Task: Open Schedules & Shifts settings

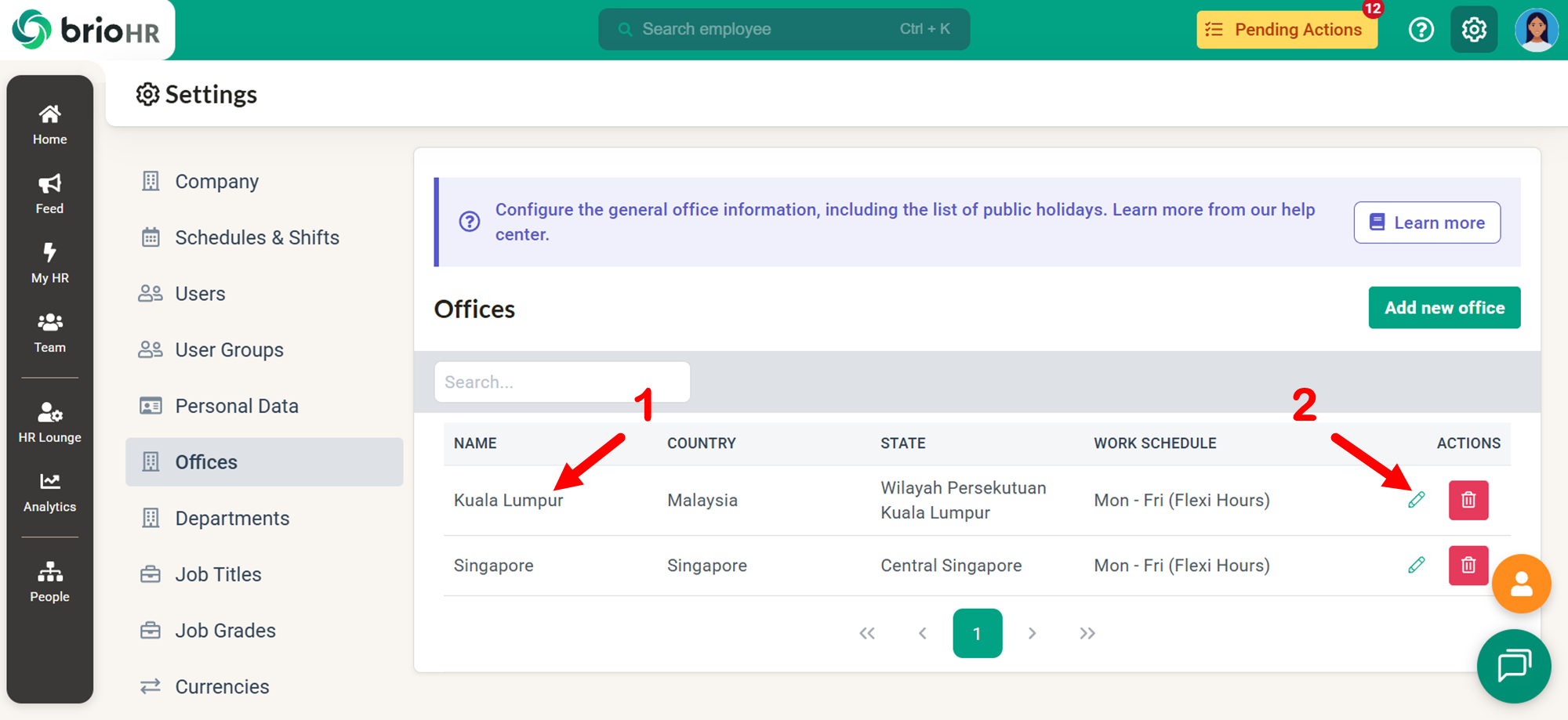Action: (256, 237)
